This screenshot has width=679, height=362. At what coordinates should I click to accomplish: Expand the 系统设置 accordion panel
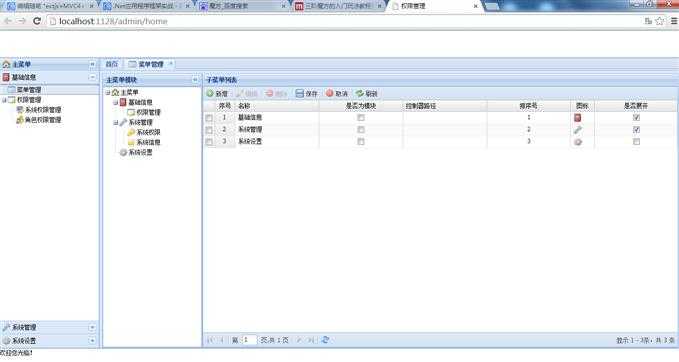(x=92, y=341)
